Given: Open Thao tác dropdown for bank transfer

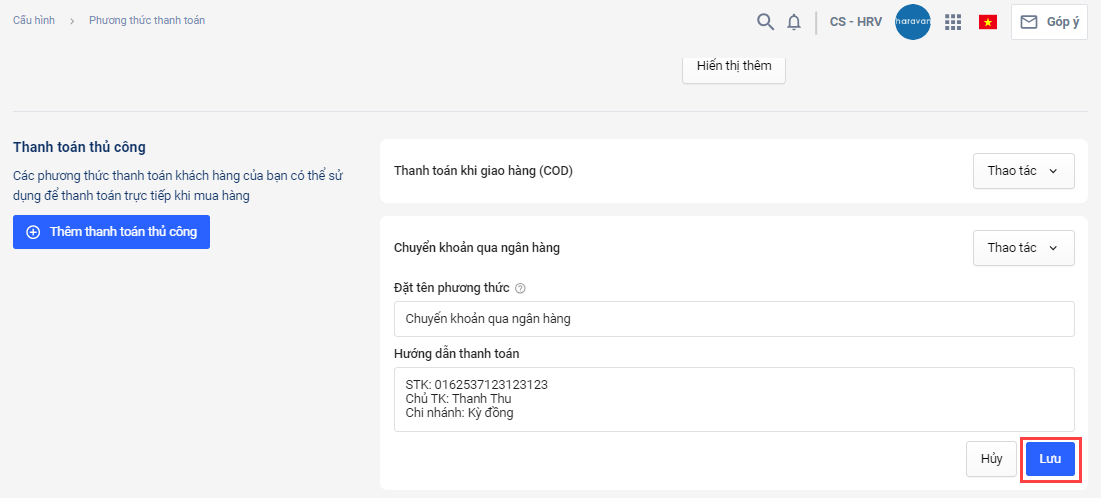Looking at the screenshot, I should click(x=1023, y=248).
